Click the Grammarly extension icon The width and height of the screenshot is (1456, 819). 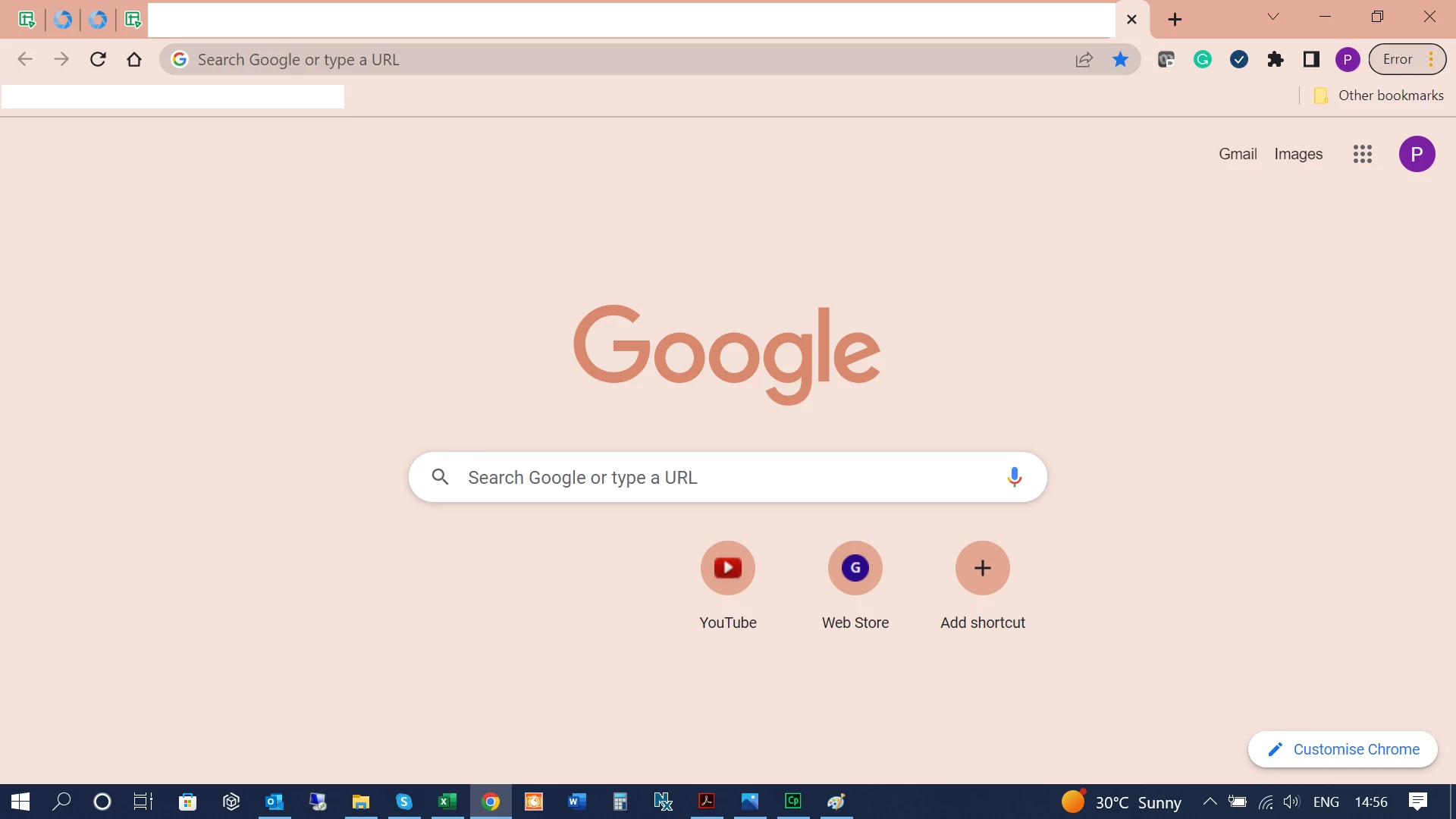click(x=1203, y=59)
